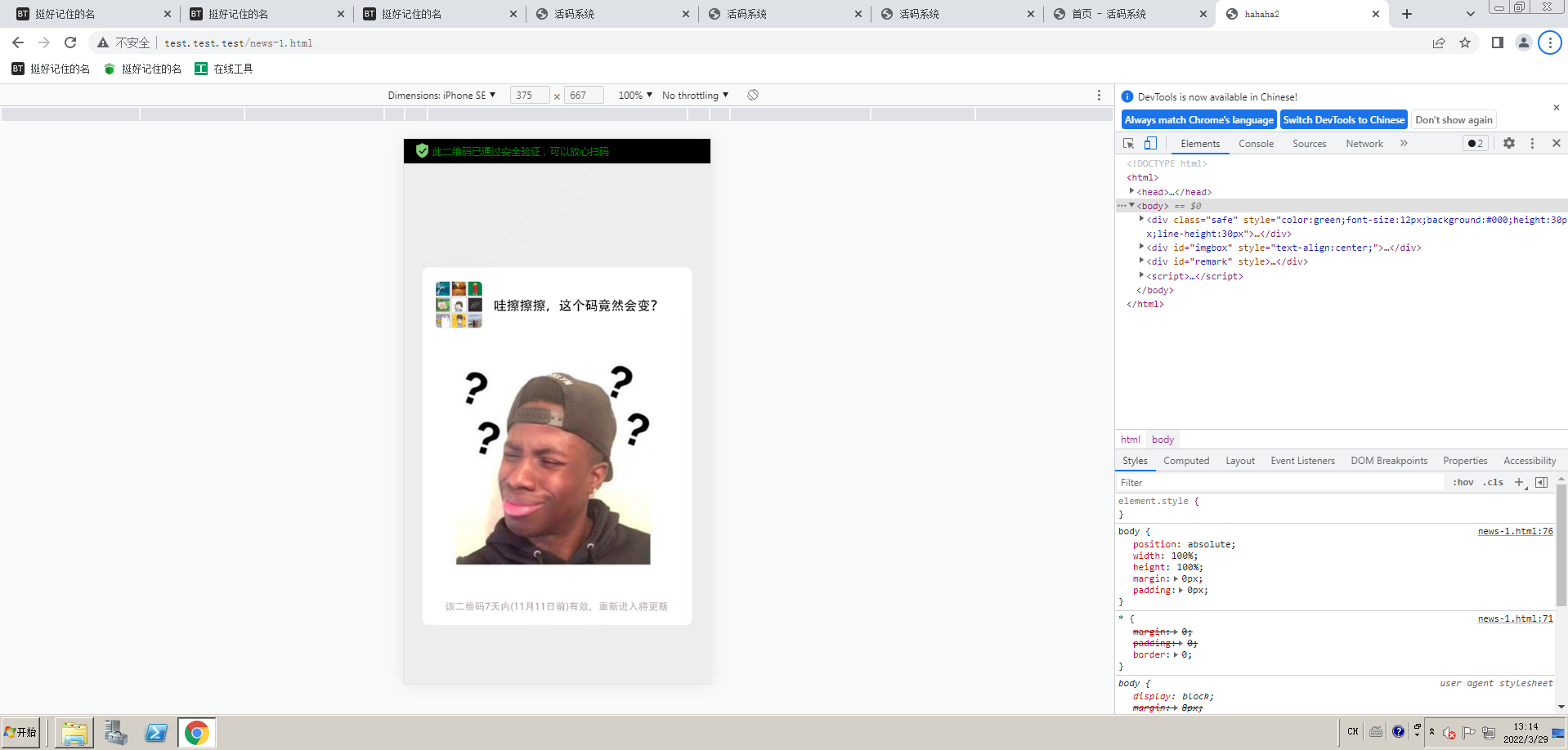This screenshot has width=1568, height=750.
Task: Open tab search chevron
Action: pos(1471,14)
